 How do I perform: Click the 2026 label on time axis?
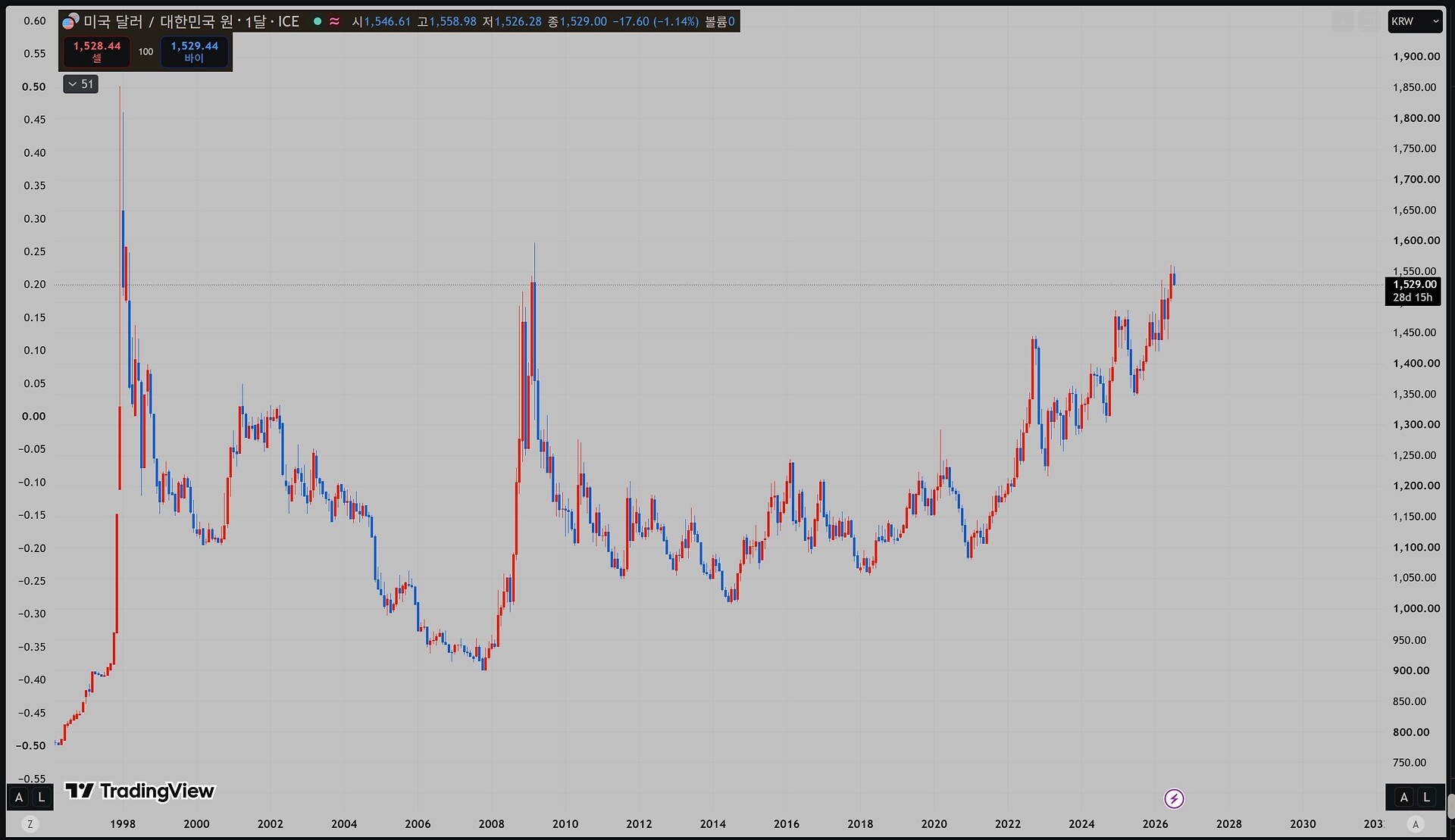coord(1155,824)
